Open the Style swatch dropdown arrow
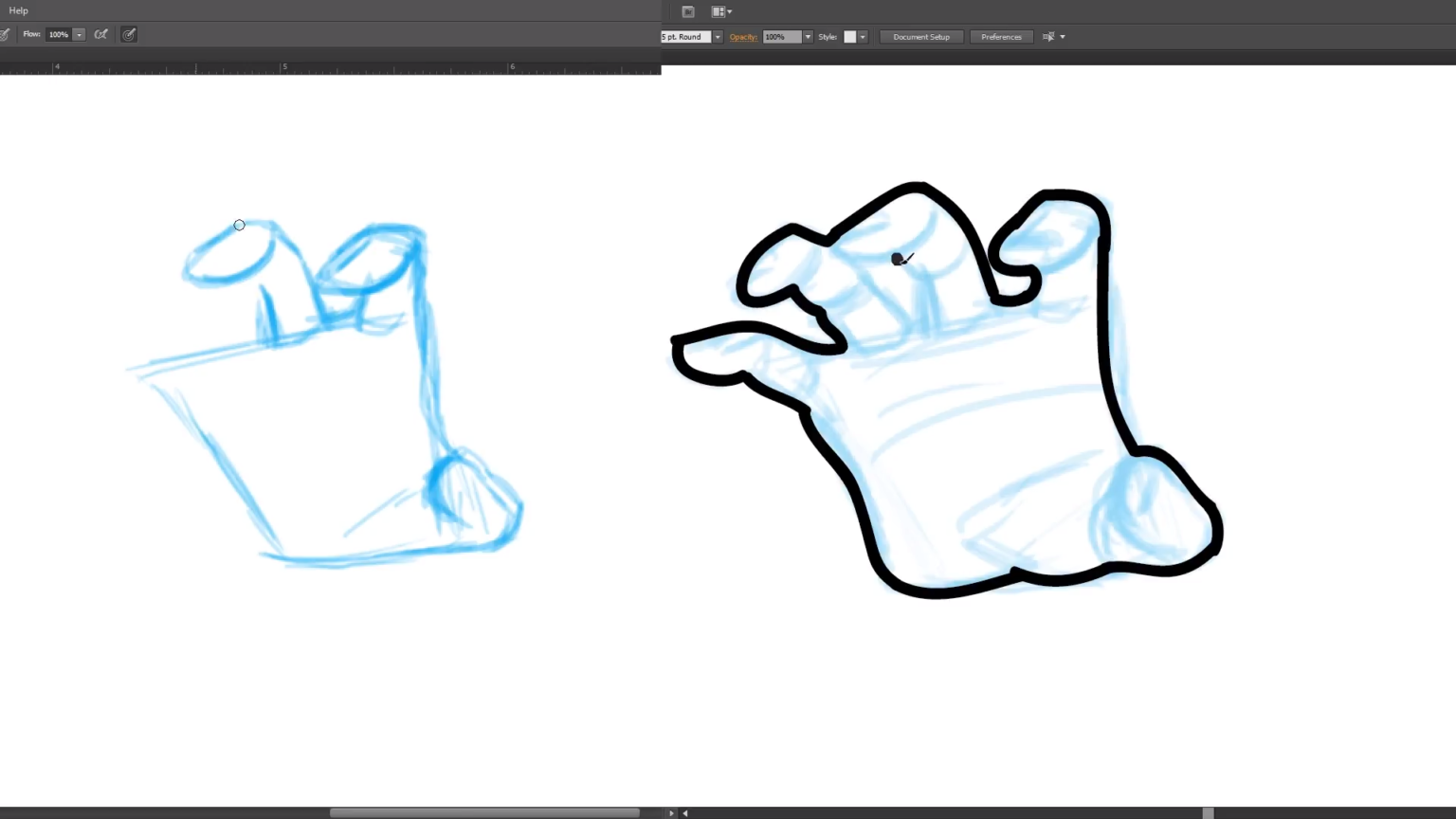This screenshot has width=1456, height=819. pyautogui.click(x=863, y=36)
